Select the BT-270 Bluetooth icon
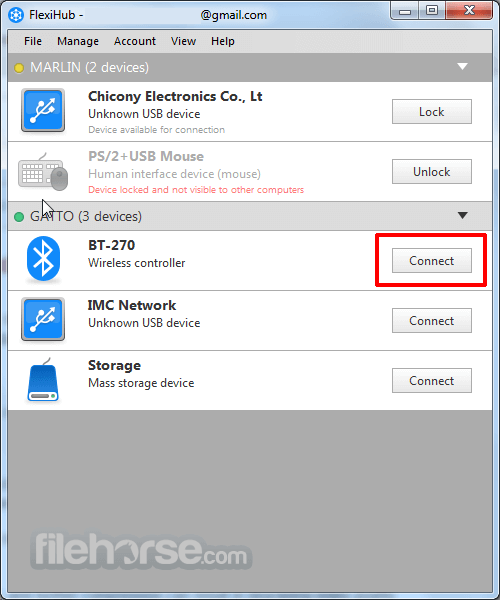This screenshot has width=500, height=600. tap(43, 259)
